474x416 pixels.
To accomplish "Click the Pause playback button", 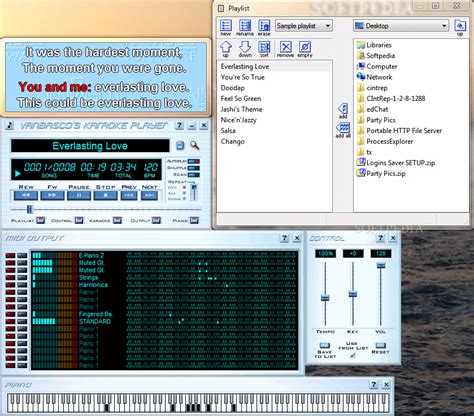I will pyautogui.click(x=79, y=195).
